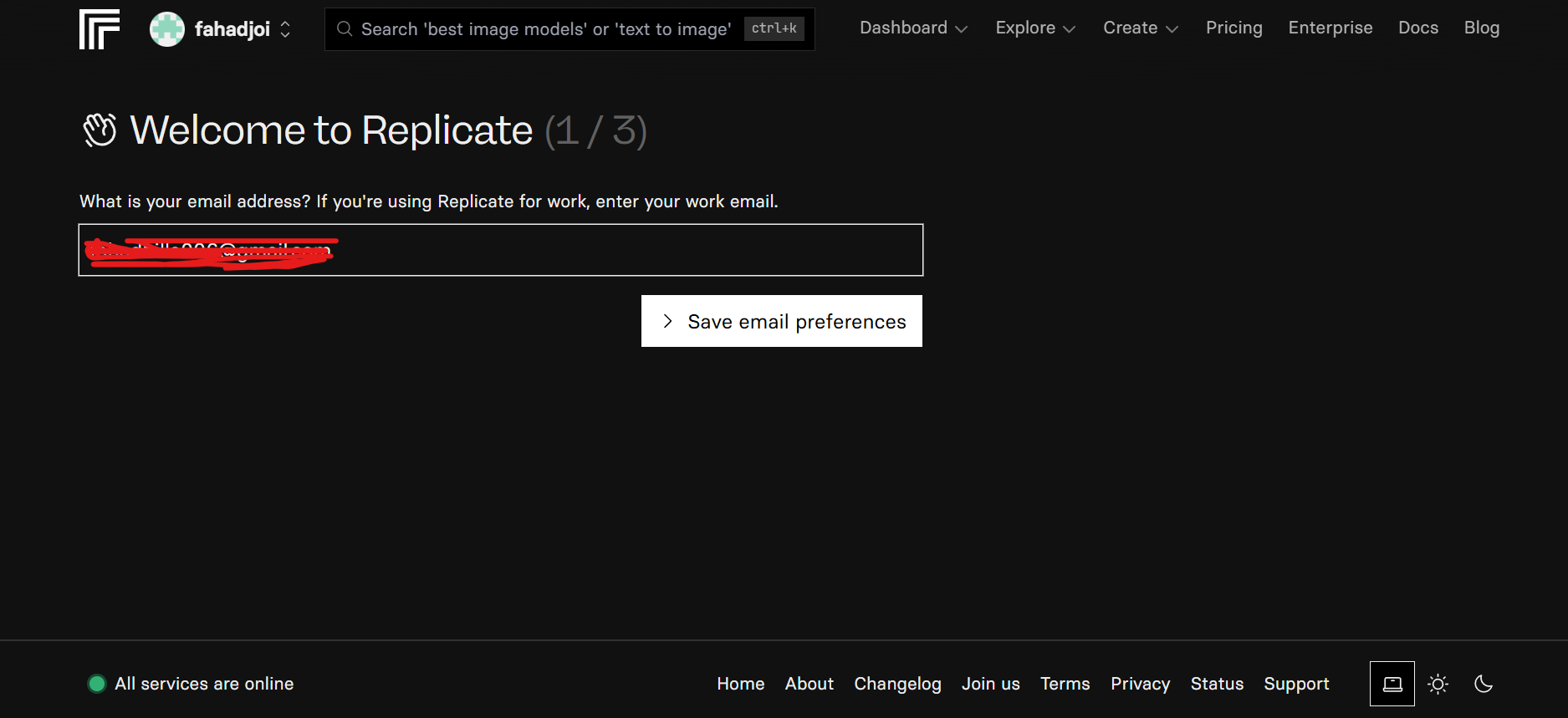
Task: Switch to dark theme moon icon
Action: pyautogui.click(x=1483, y=684)
